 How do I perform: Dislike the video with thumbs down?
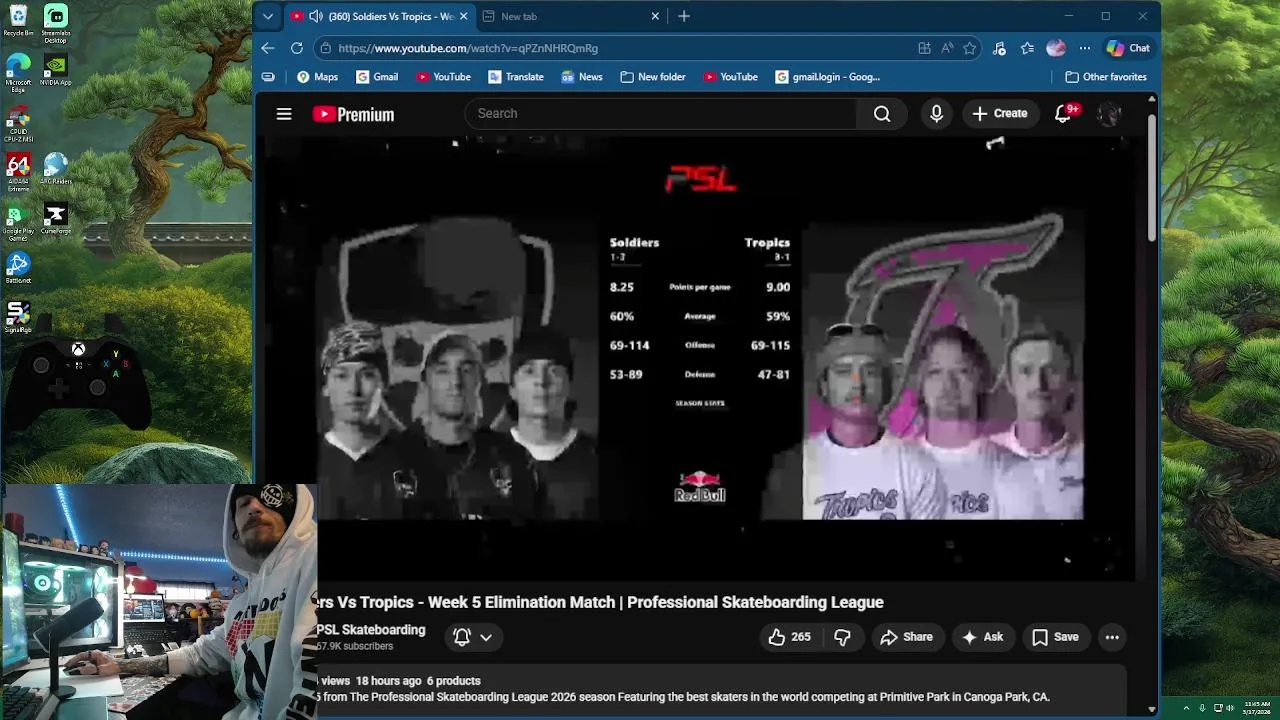[842, 637]
